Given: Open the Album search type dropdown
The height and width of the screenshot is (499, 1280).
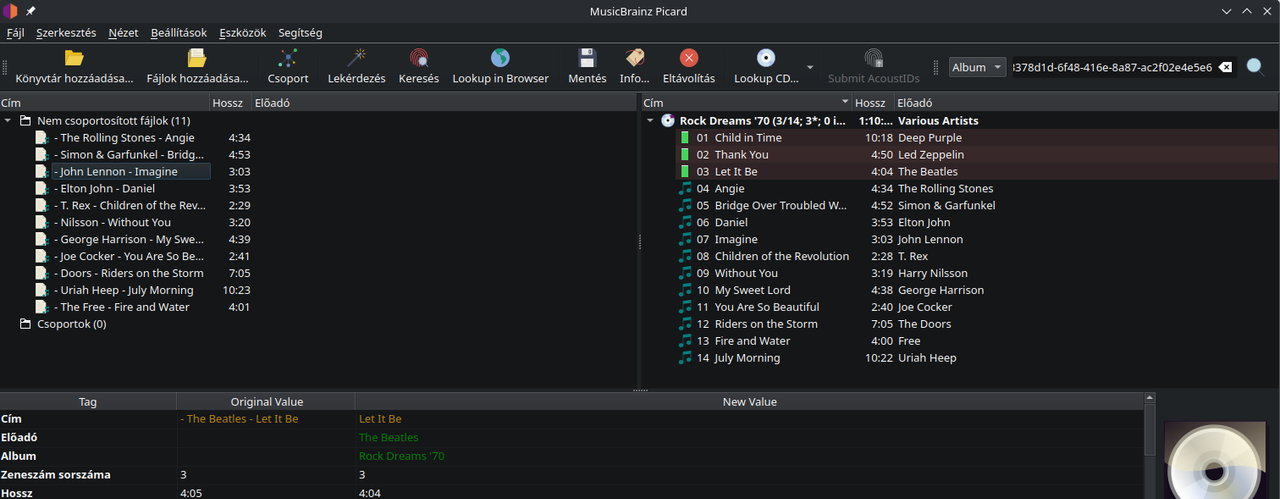Looking at the screenshot, I should (x=977, y=67).
